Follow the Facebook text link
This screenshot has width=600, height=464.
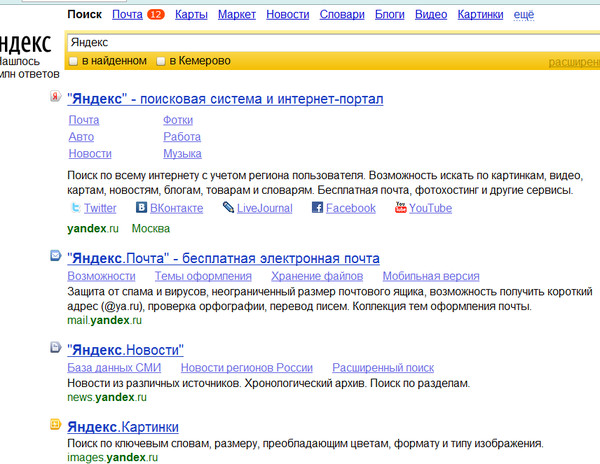point(351,208)
